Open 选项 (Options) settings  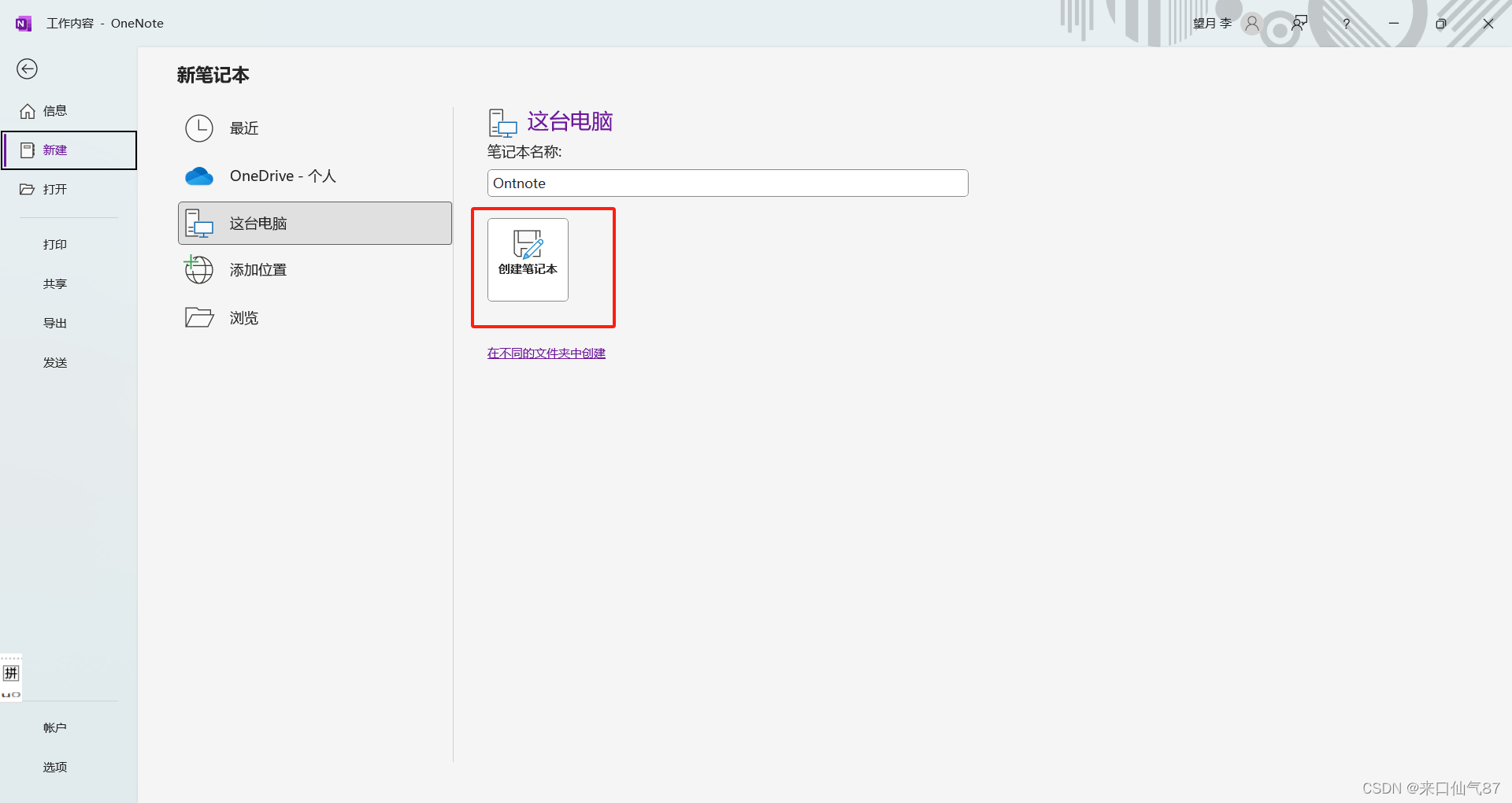tap(69, 768)
